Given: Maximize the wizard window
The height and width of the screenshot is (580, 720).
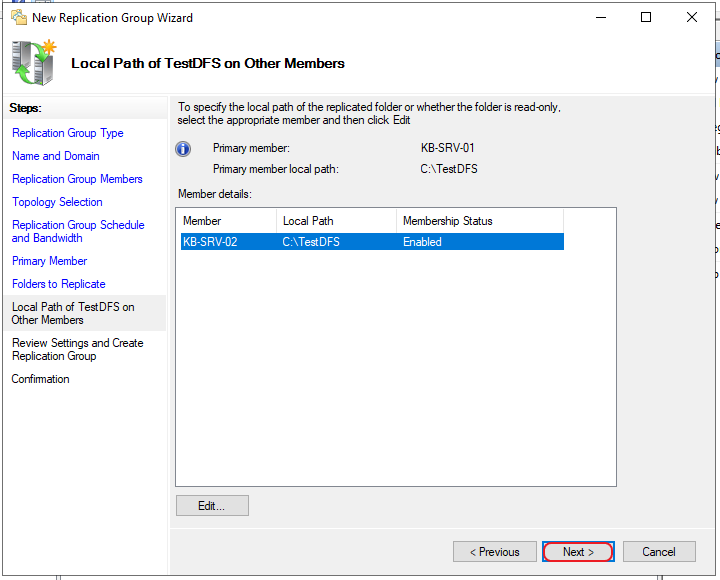Looking at the screenshot, I should (646, 17).
